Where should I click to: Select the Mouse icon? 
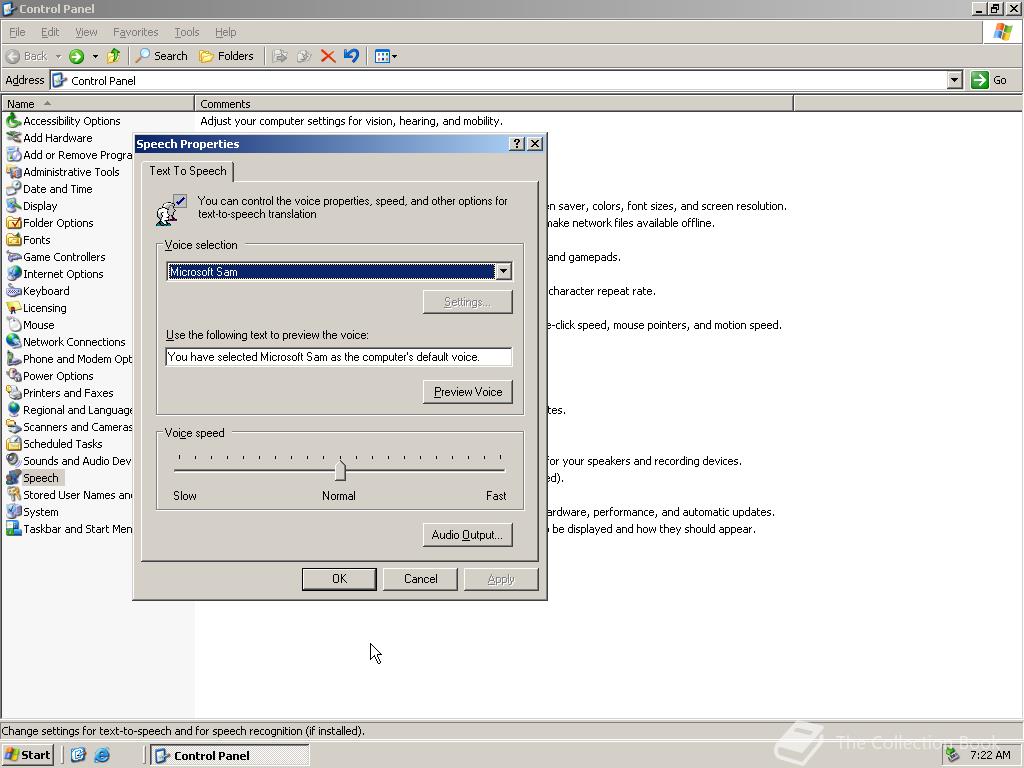pyautogui.click(x=13, y=325)
